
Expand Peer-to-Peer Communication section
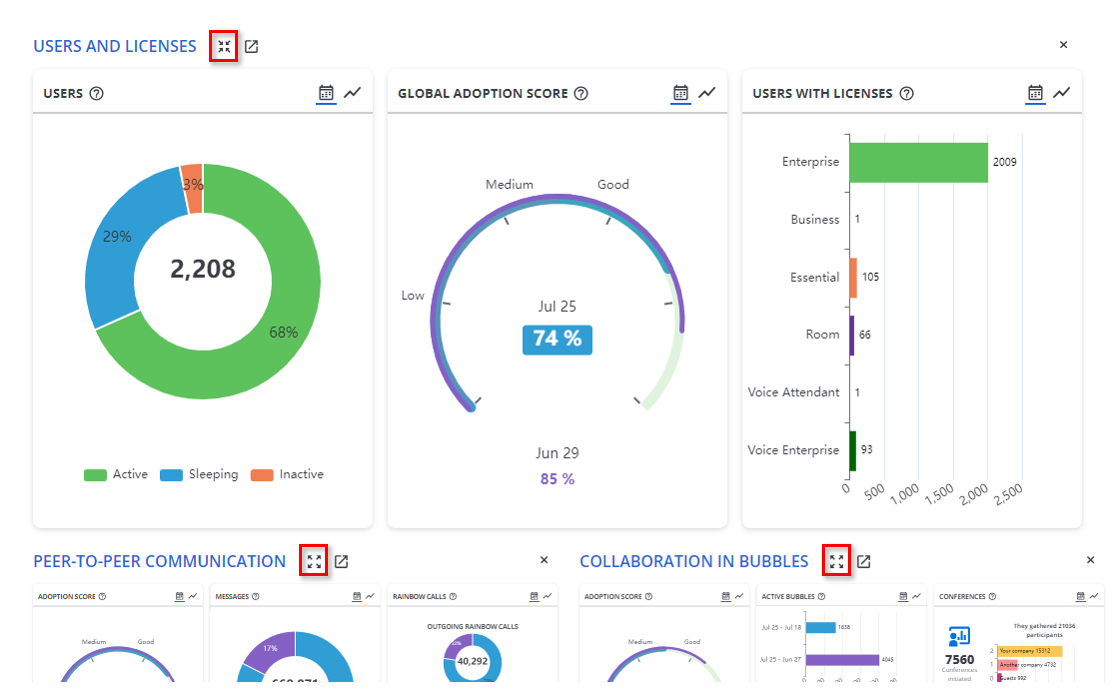[314, 561]
